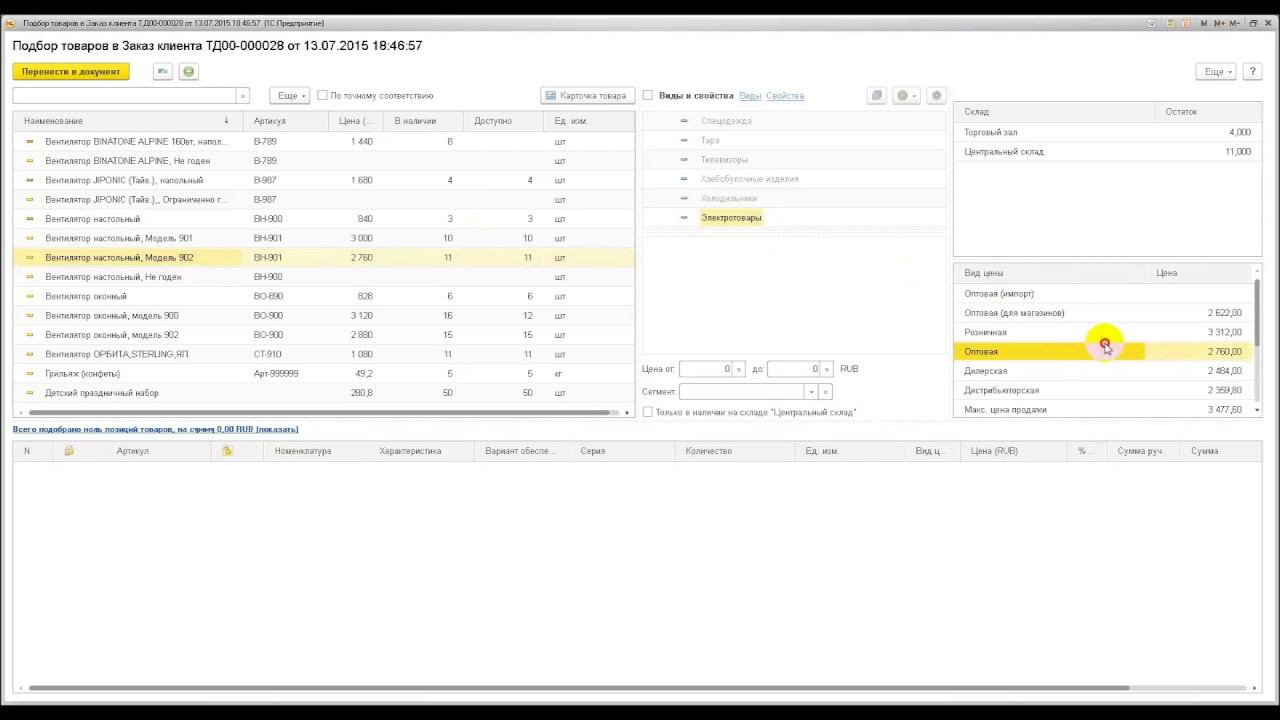This screenshot has width=1280, height=720.
Task: Click item icon for 'Вентилятор оконный' row B0-890
Action: click(x=30, y=296)
